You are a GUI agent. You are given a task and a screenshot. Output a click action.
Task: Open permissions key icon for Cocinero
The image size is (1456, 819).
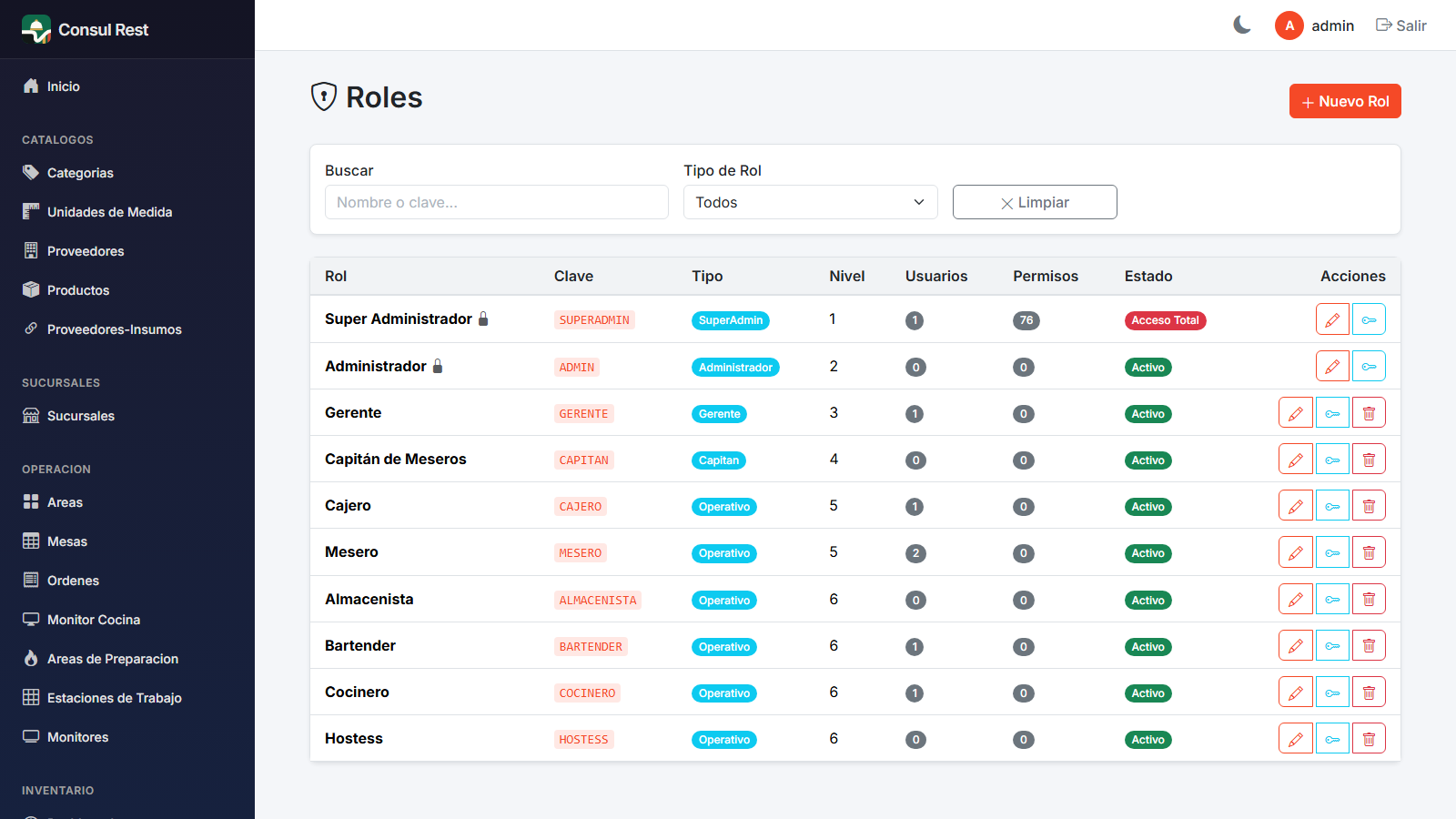click(x=1332, y=693)
